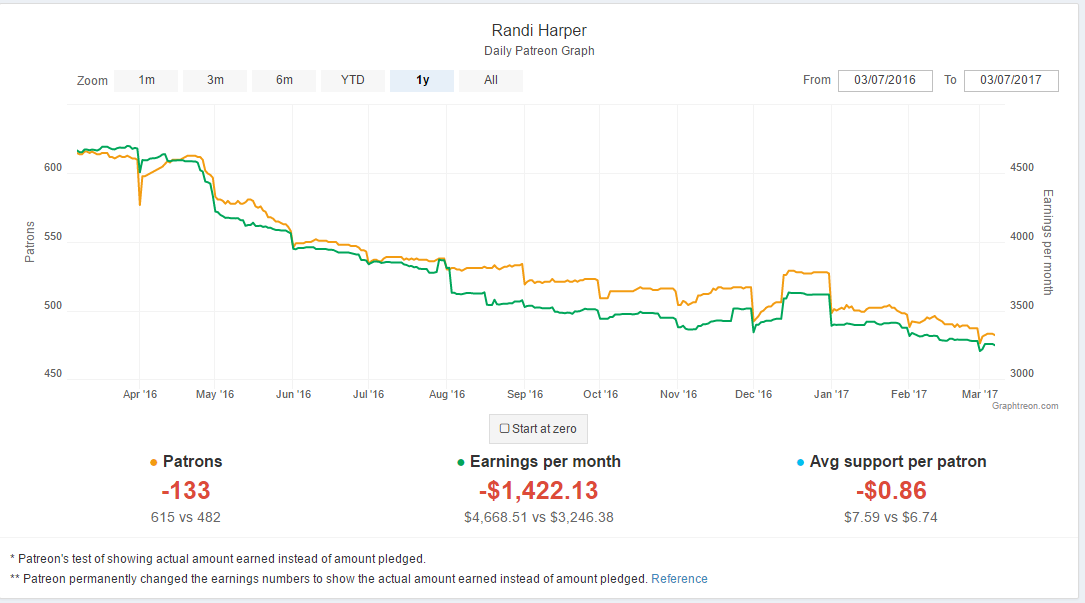Click the Randi Harper chart title

539,30
